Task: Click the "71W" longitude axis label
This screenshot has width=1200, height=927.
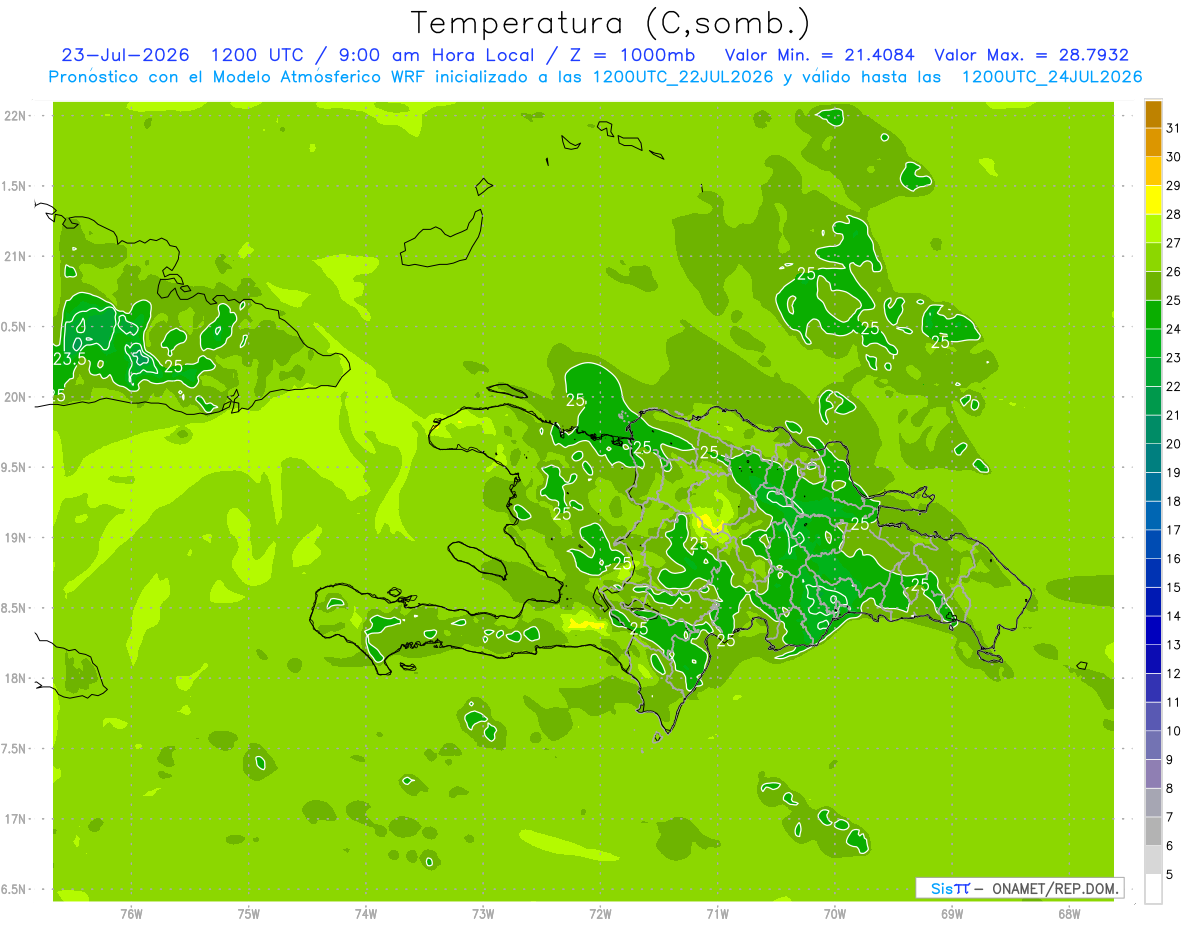Action: click(x=717, y=913)
